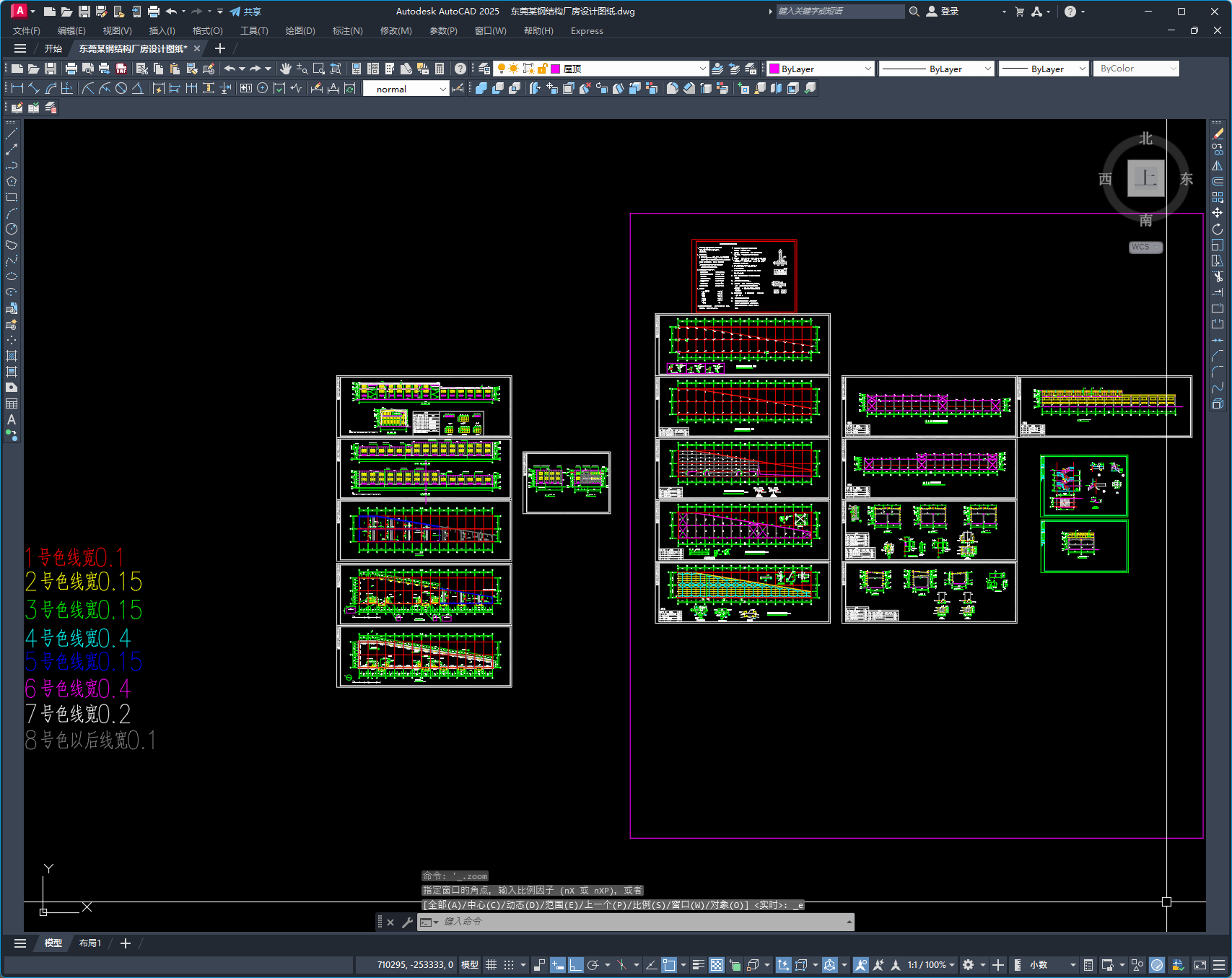Click the Search magnifier icon in title bar
The width and height of the screenshot is (1232, 978).
pos(914,12)
